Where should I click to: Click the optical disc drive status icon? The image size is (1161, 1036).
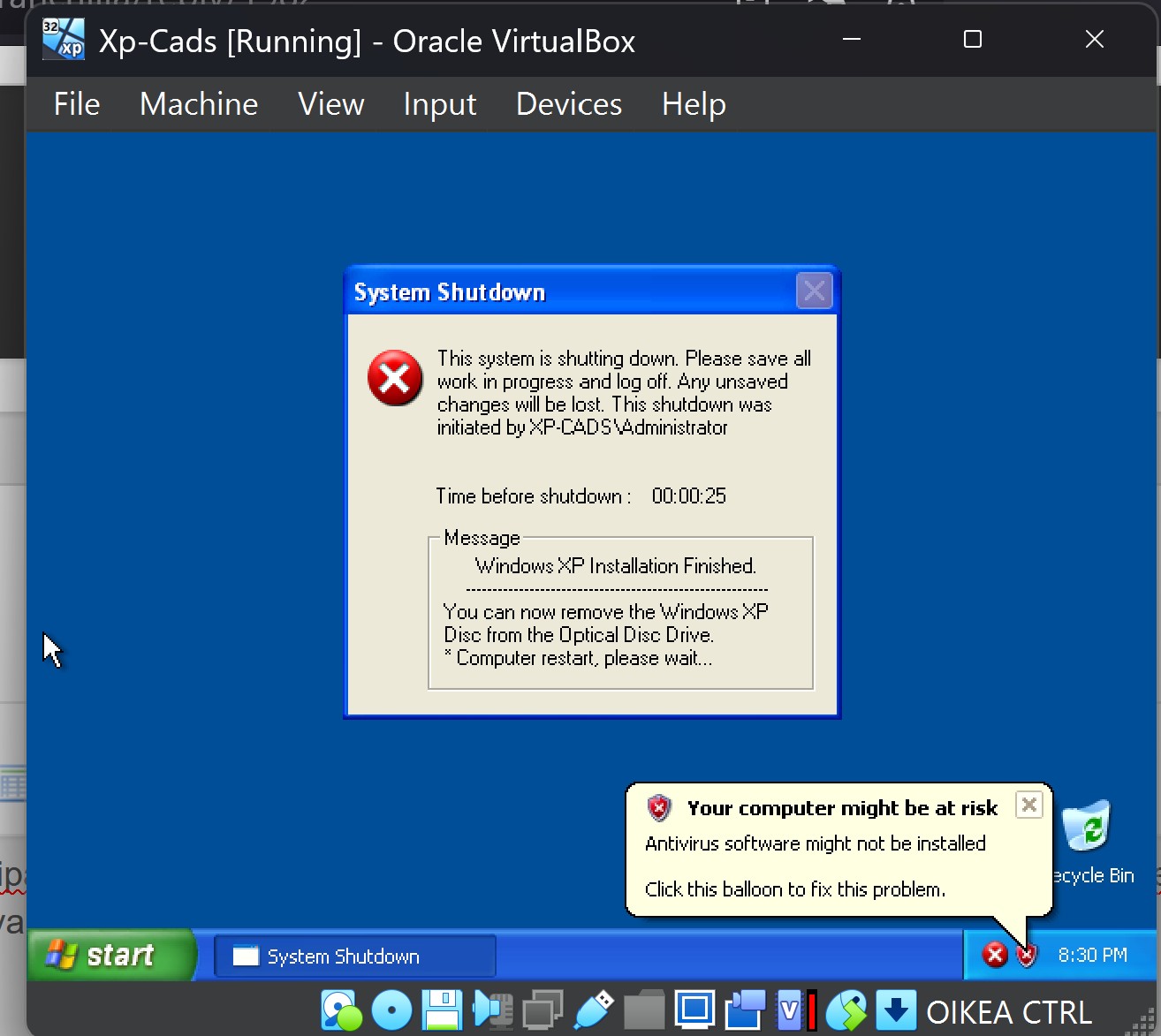coord(391,1011)
